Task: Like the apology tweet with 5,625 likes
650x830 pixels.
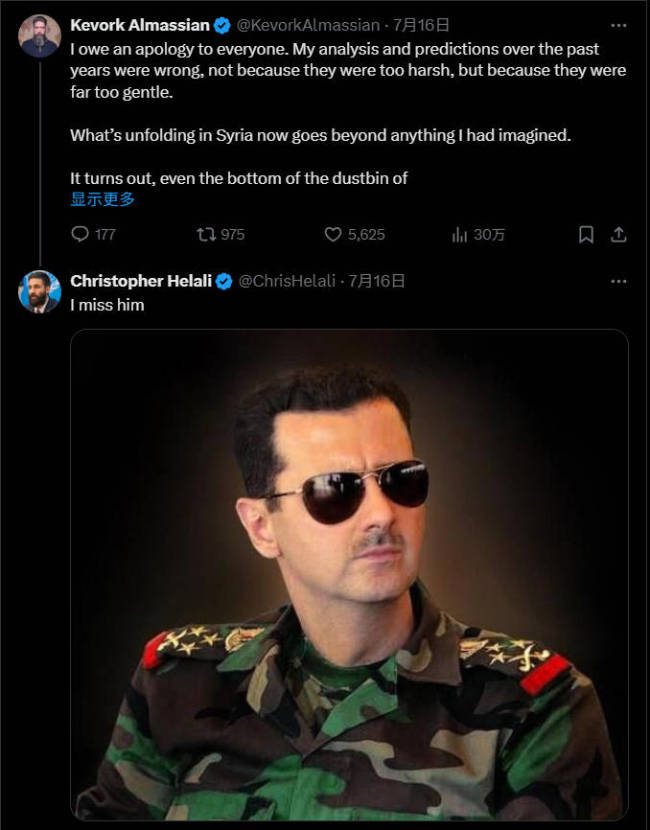Action: [334, 234]
